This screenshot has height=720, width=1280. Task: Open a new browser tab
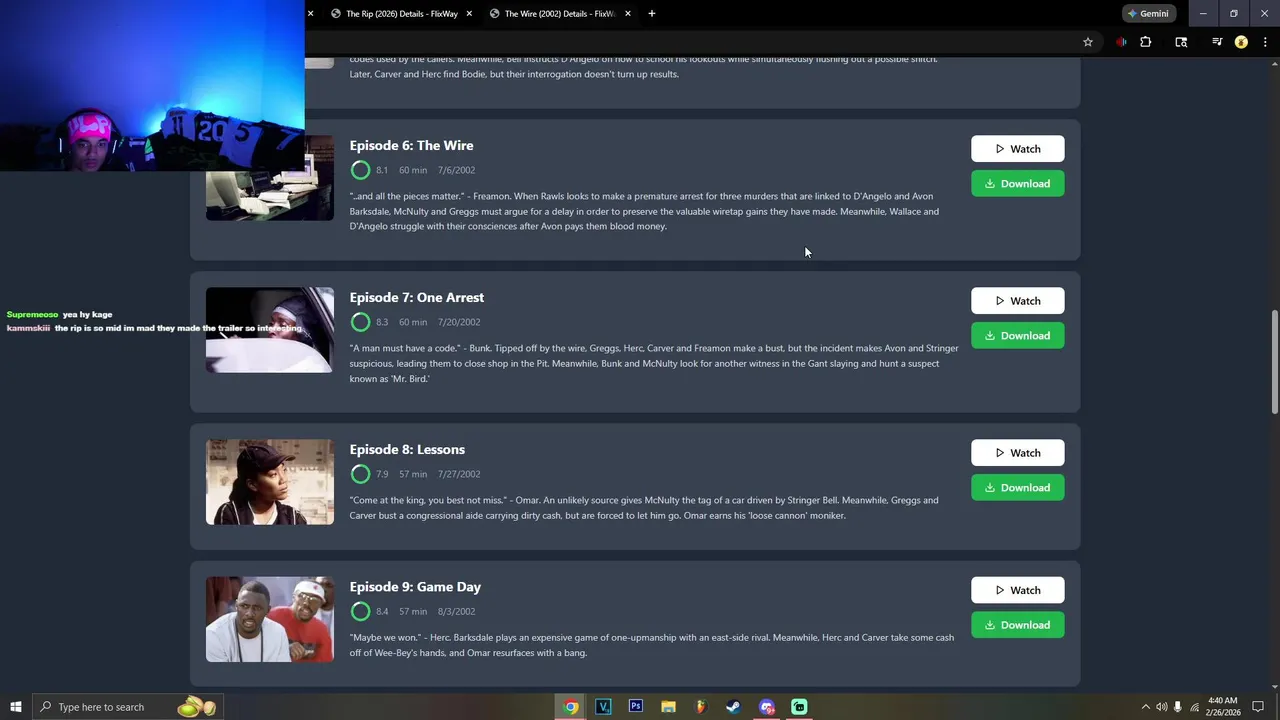[x=652, y=14]
